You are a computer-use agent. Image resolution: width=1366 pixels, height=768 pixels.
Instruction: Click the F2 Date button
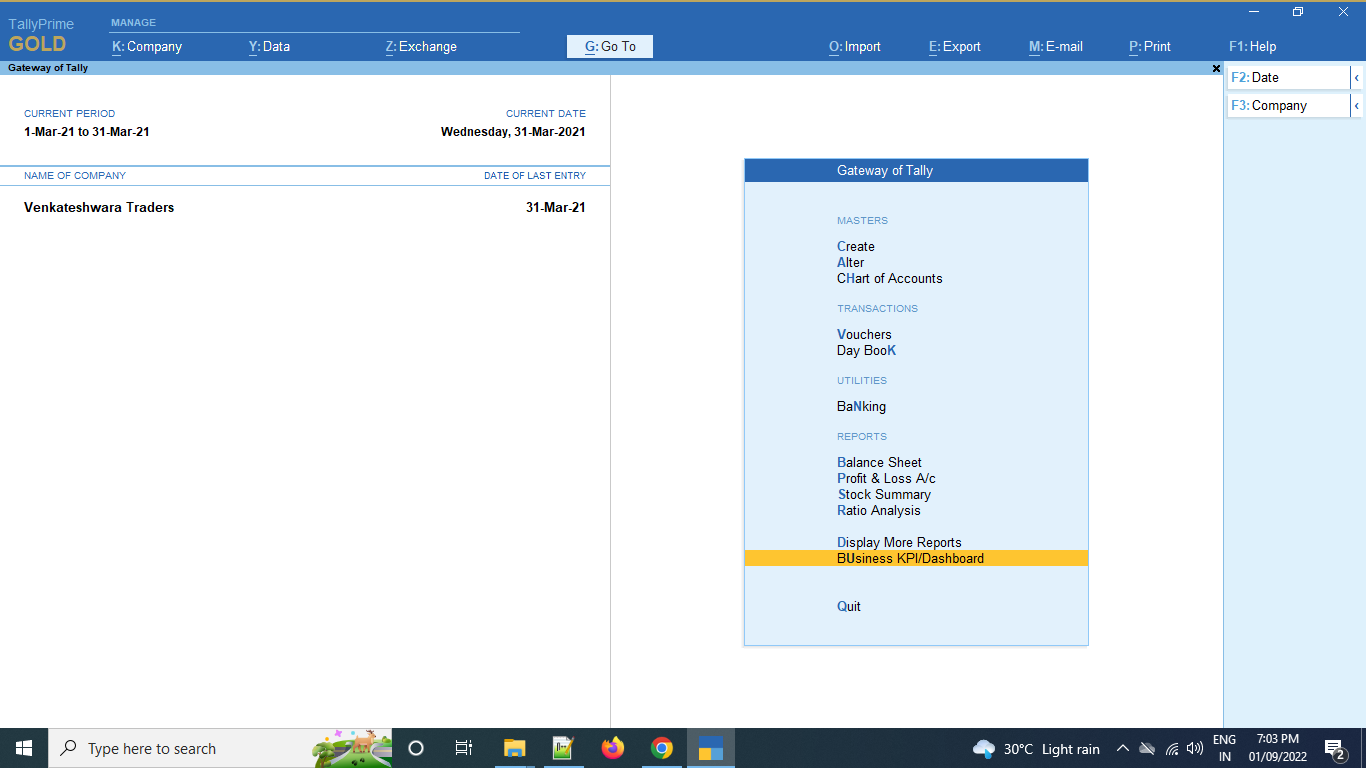tap(1288, 78)
